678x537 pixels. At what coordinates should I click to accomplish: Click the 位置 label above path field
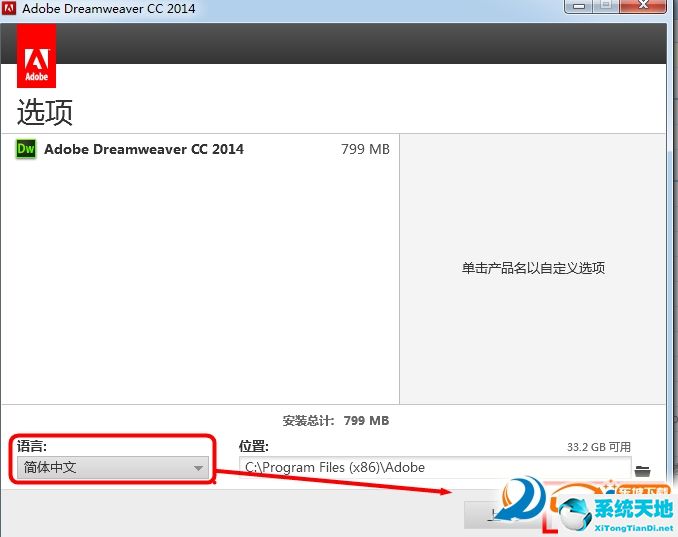[x=253, y=446]
